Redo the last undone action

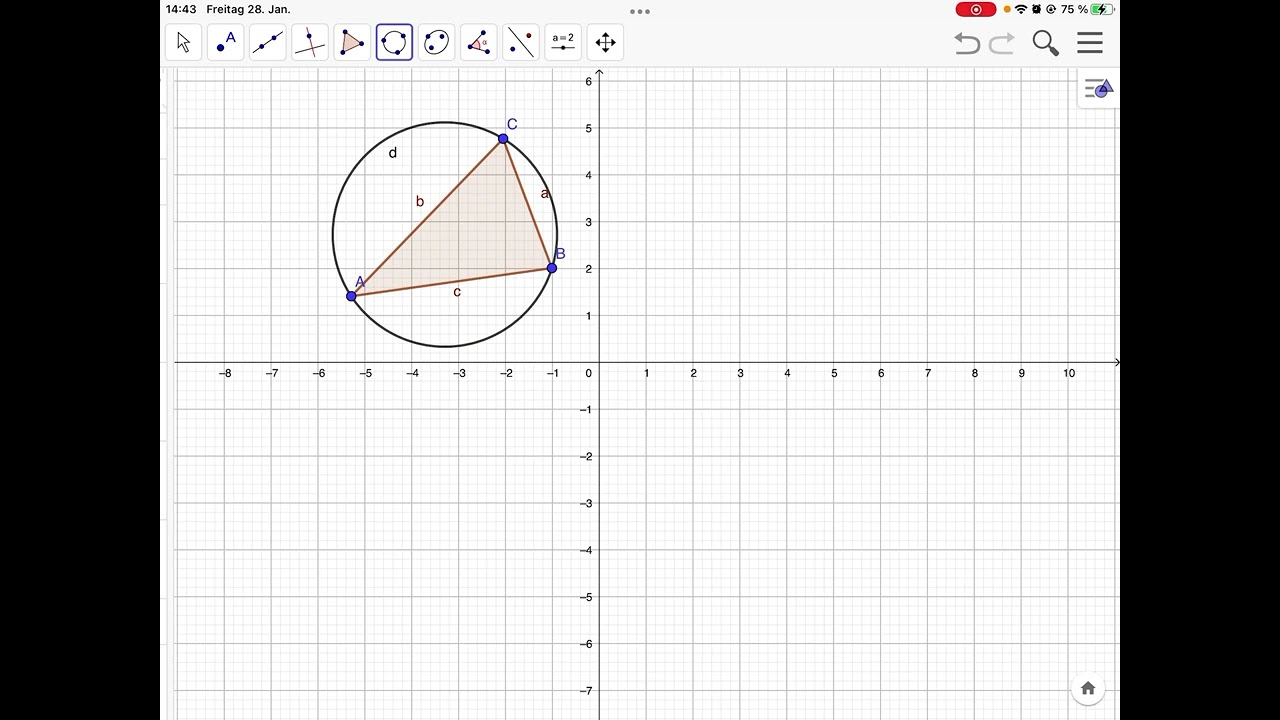tap(1002, 43)
